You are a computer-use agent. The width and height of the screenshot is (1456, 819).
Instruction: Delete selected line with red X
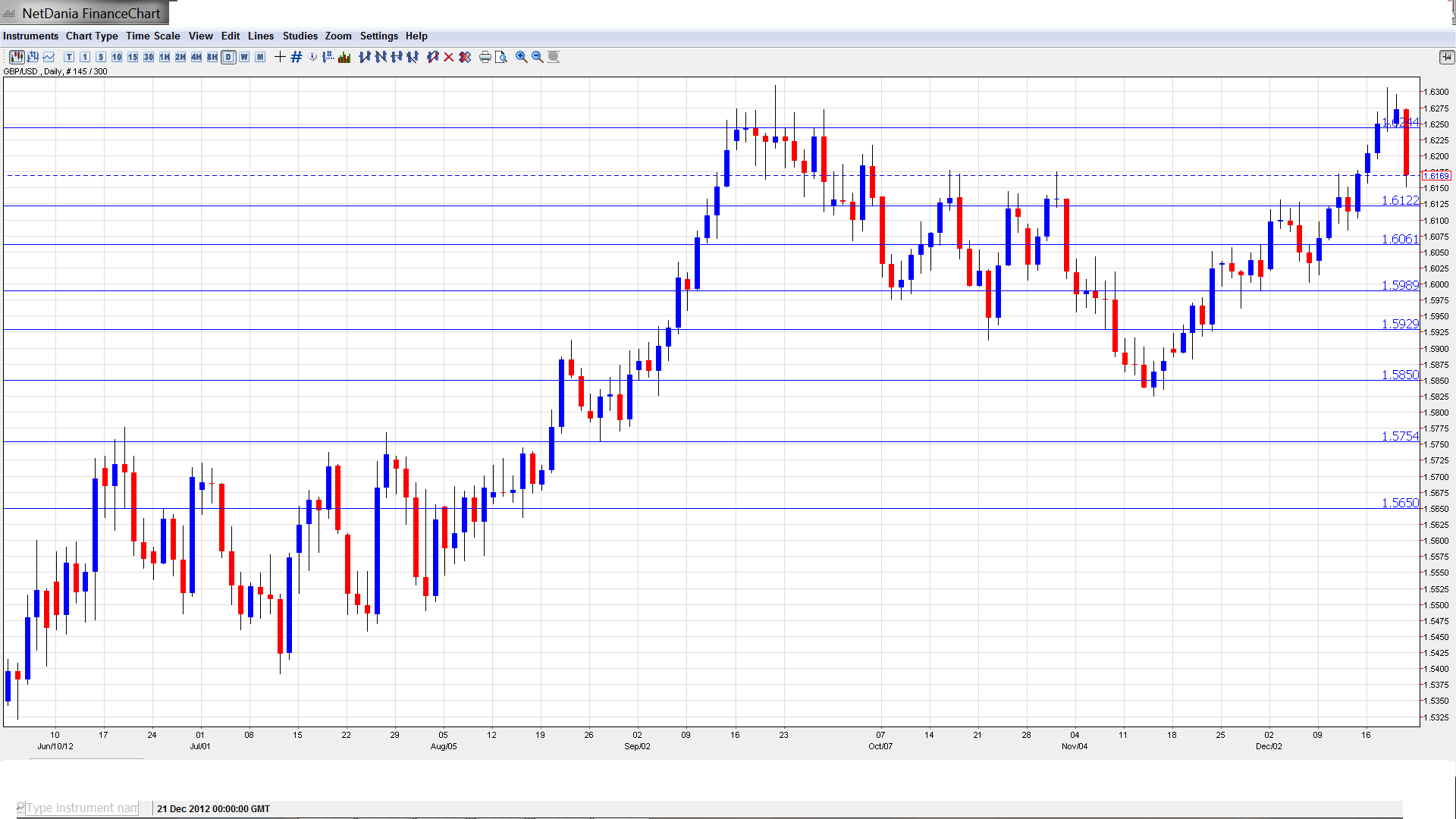tap(448, 57)
